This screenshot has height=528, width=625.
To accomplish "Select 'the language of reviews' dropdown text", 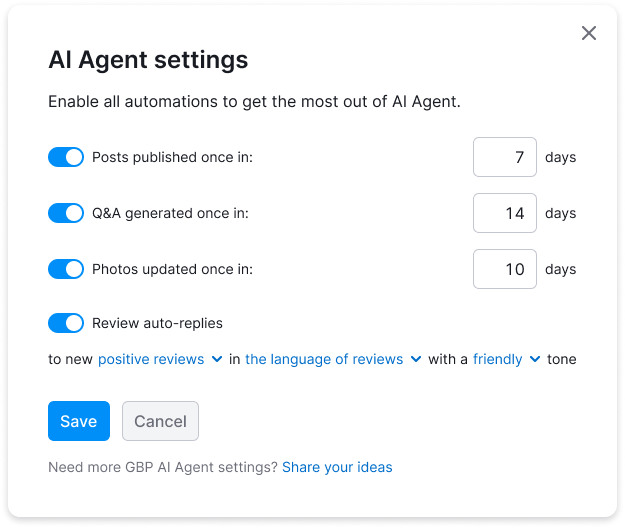I will point(324,359).
